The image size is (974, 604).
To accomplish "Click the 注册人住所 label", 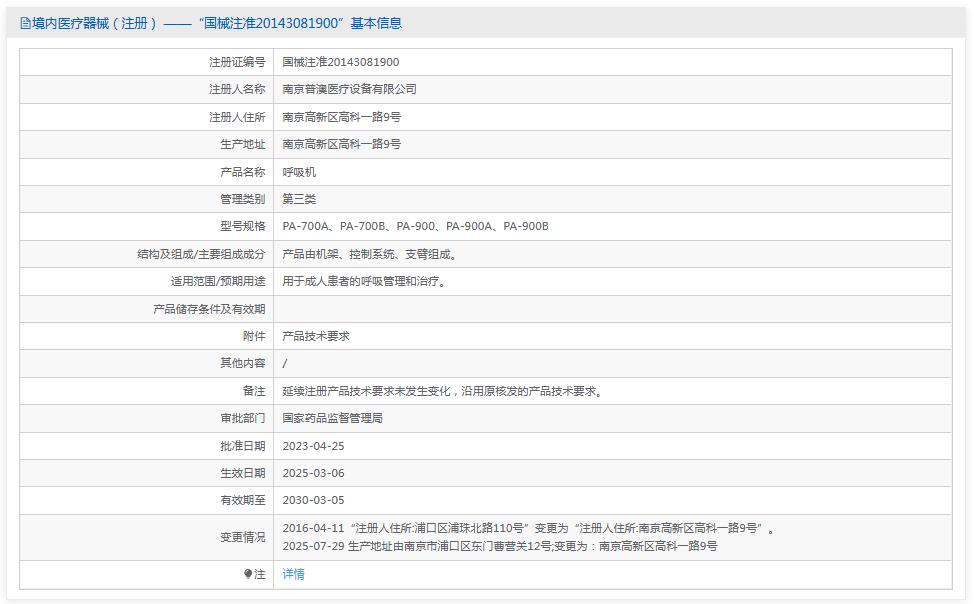I will (x=237, y=117).
